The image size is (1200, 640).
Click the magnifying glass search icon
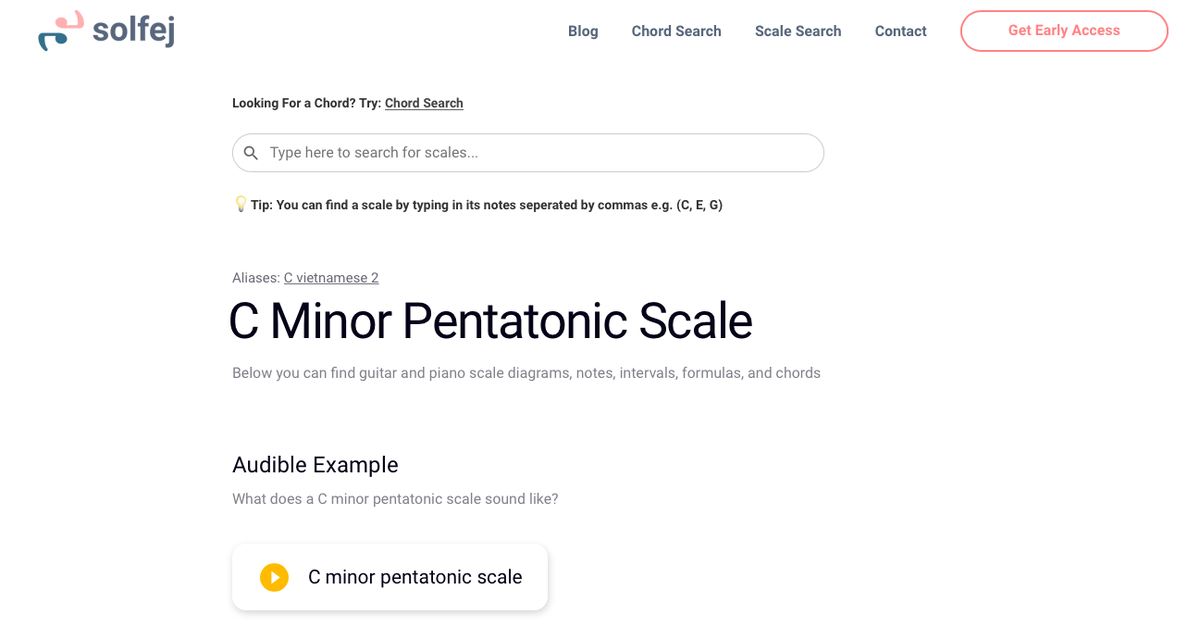coord(251,153)
